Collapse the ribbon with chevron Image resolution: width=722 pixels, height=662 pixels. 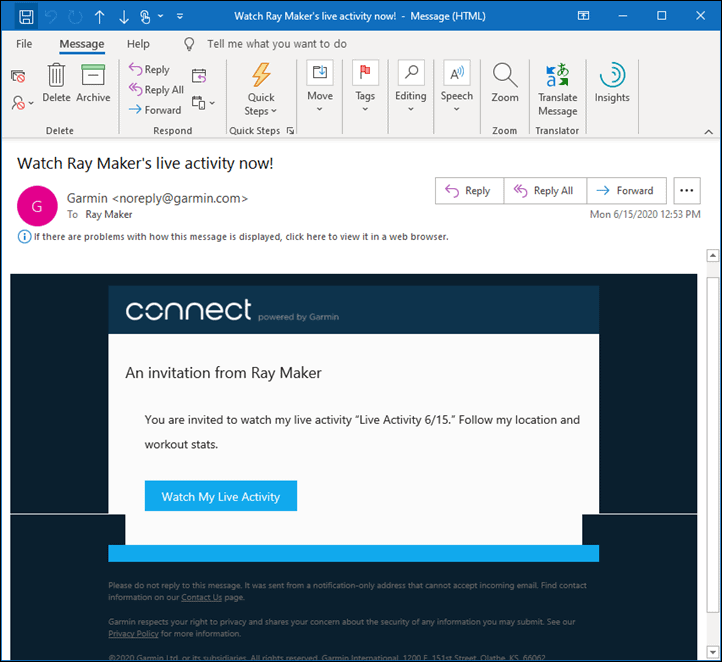tap(708, 132)
